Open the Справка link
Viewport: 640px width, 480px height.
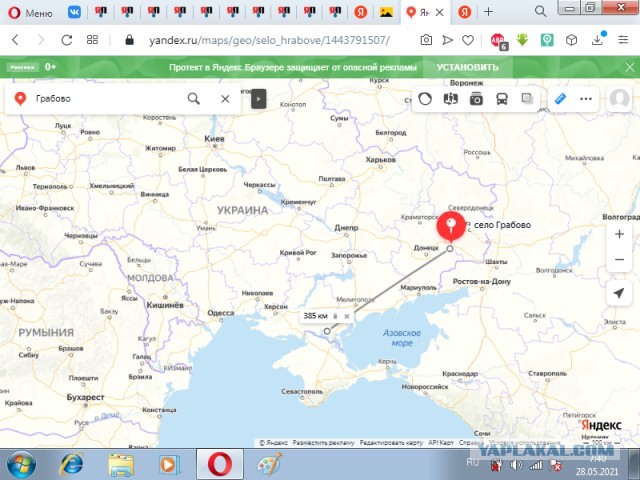point(471,443)
